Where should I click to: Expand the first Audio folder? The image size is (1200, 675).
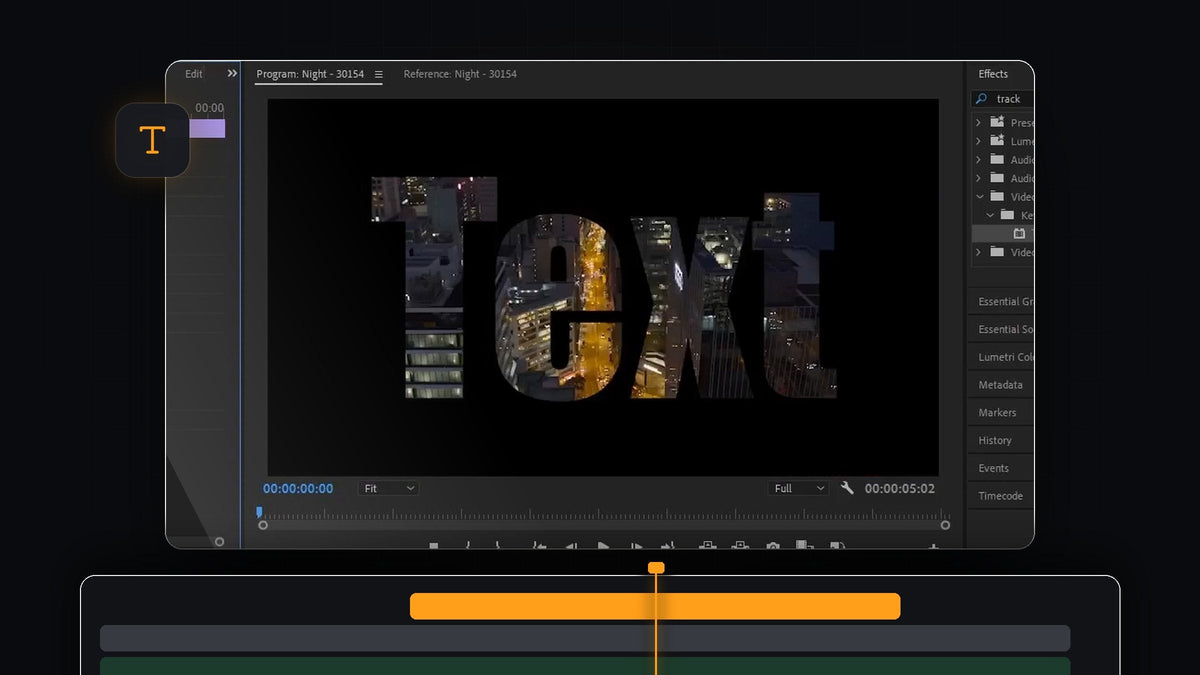pos(978,159)
